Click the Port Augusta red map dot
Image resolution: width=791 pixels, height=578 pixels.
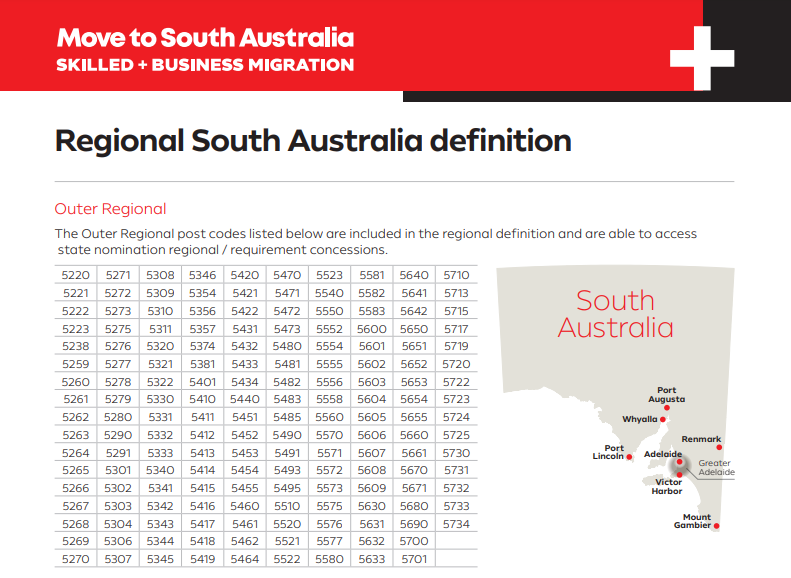tap(667, 408)
